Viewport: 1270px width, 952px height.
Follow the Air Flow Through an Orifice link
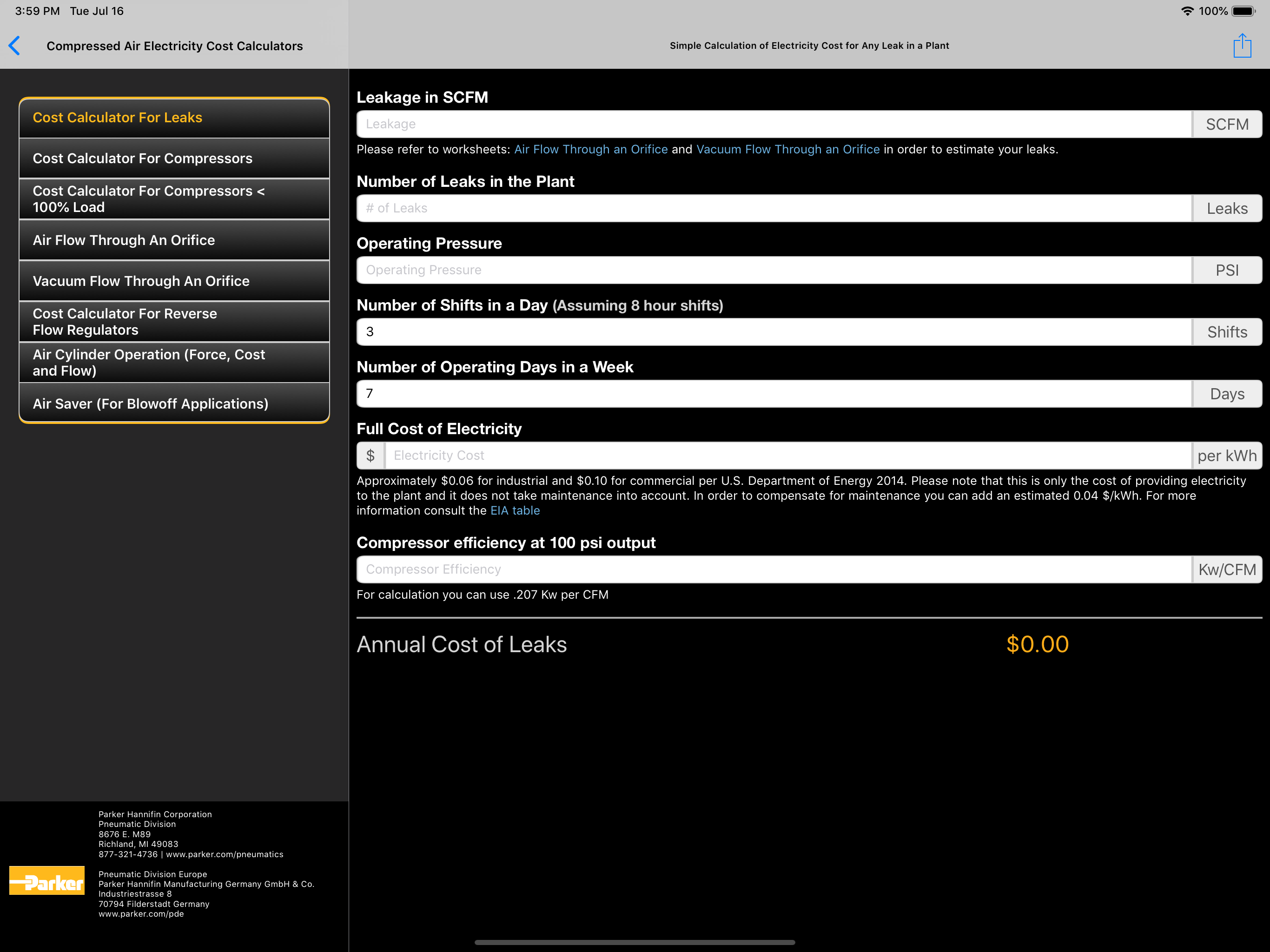click(x=591, y=149)
